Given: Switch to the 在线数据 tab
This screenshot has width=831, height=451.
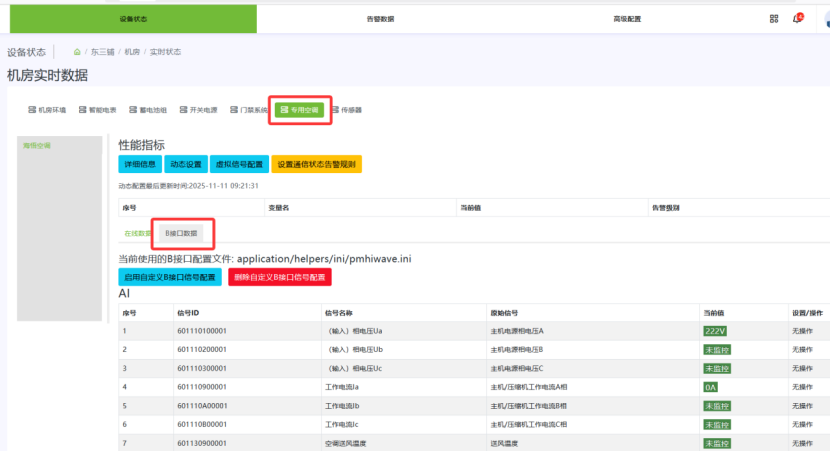Looking at the screenshot, I should 138,233.
